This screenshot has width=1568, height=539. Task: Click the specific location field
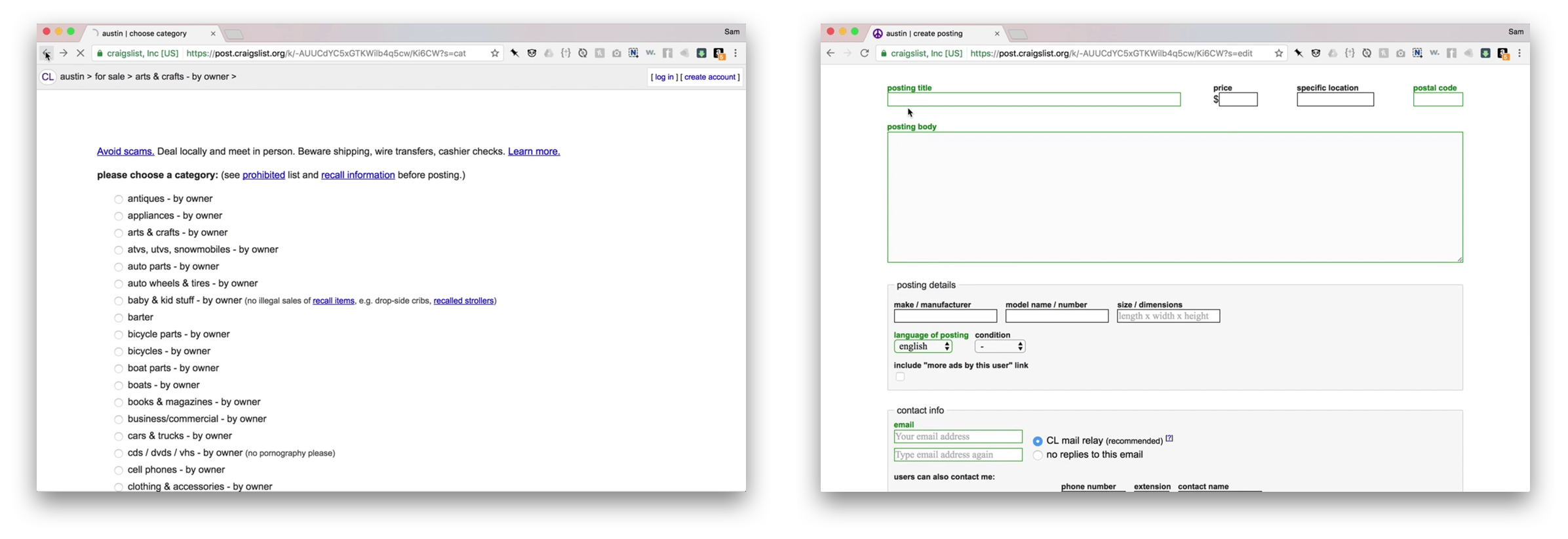click(x=1335, y=100)
